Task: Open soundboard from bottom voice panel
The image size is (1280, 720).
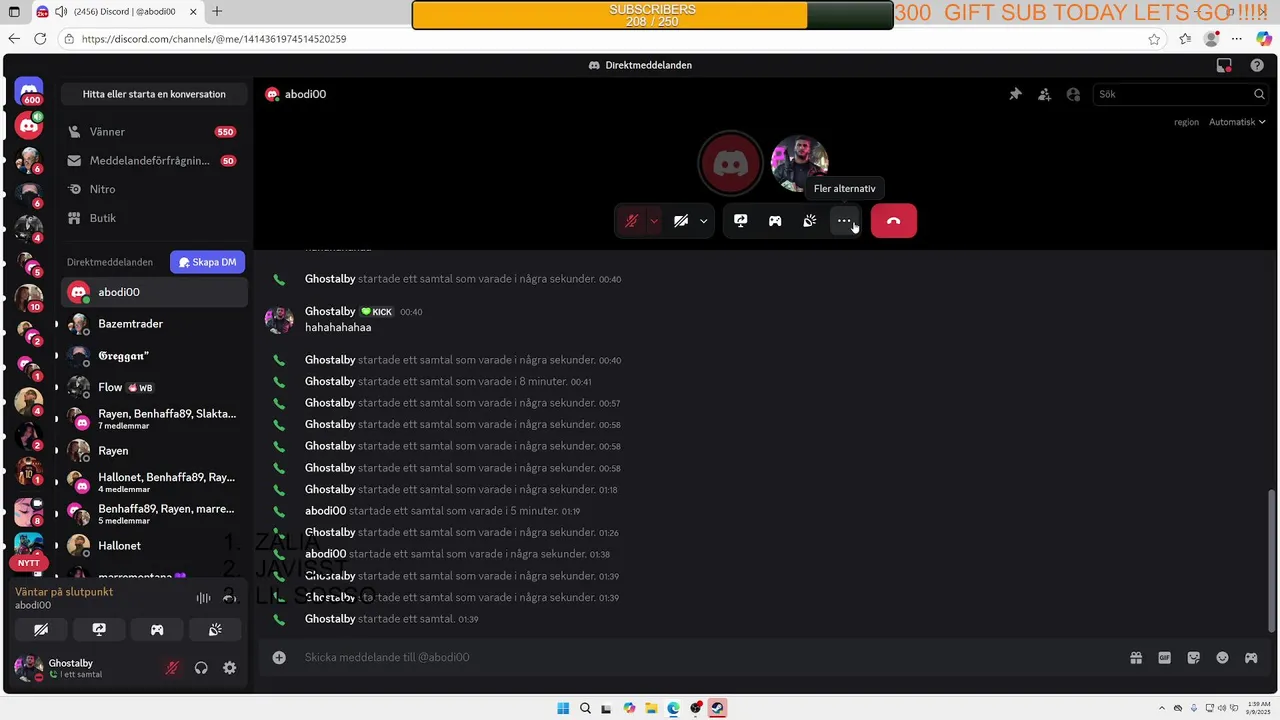Action: 215,630
